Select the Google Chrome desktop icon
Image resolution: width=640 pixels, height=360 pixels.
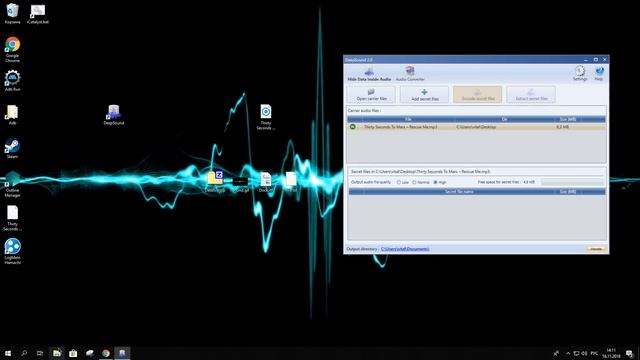tap(12, 49)
